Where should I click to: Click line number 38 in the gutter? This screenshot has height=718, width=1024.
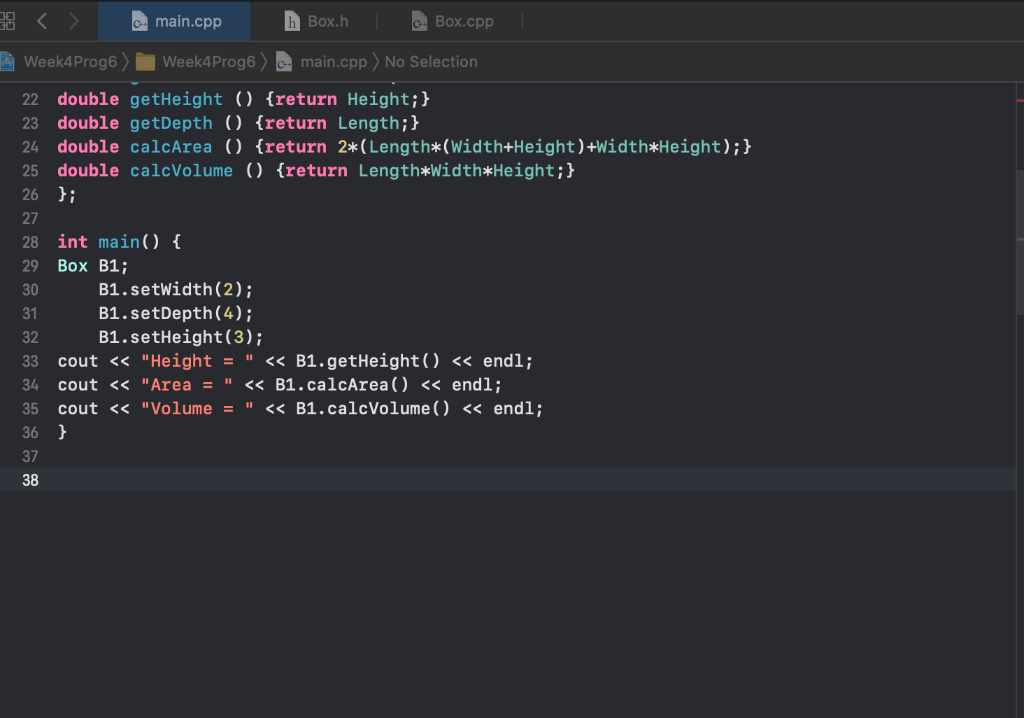coord(30,480)
